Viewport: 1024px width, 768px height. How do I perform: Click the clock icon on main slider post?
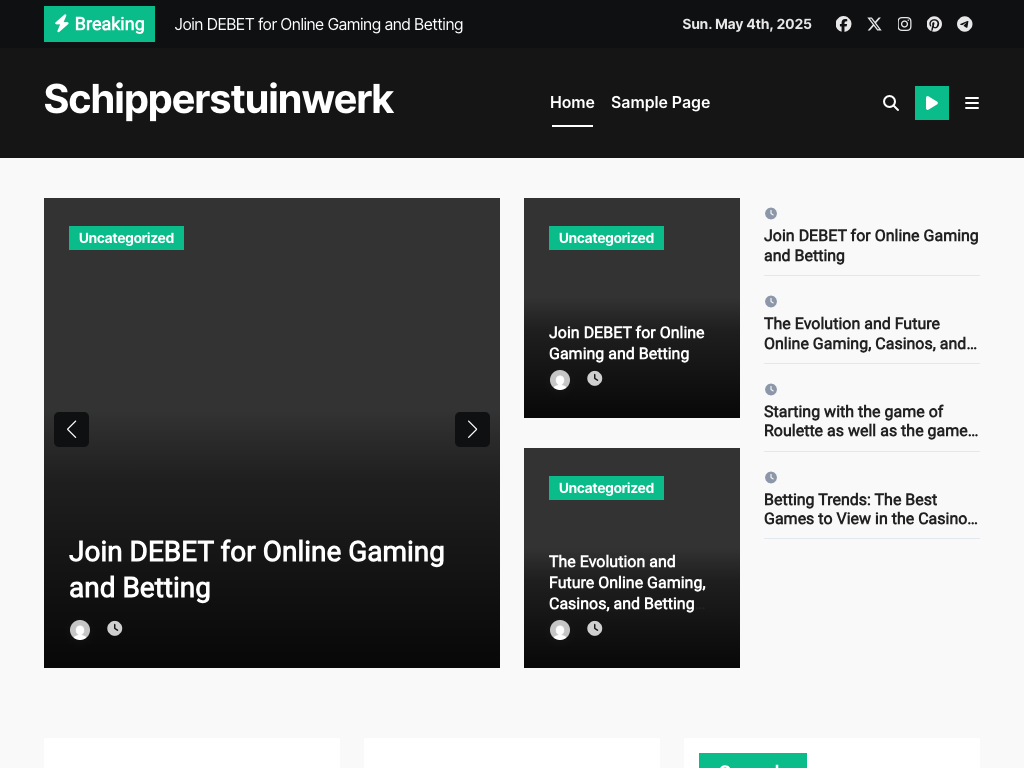click(115, 628)
